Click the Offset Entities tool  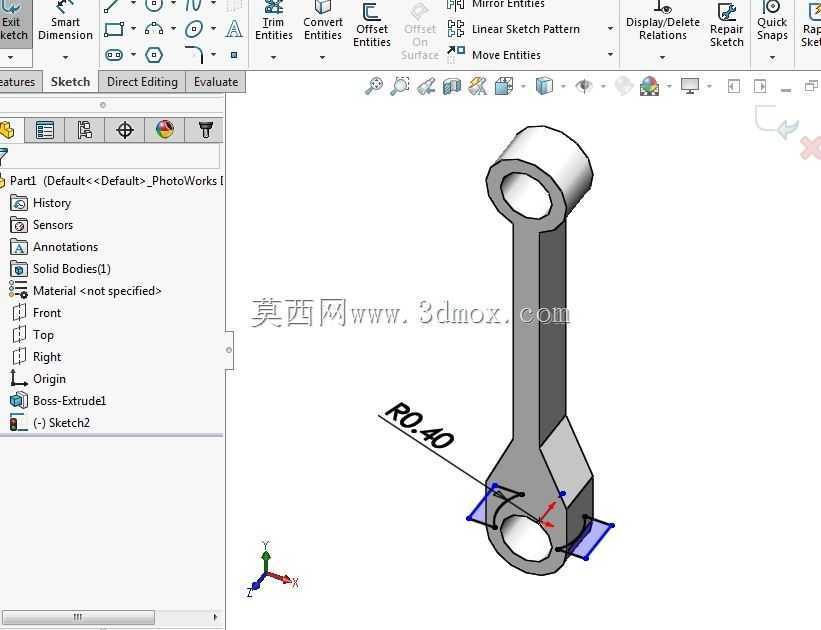pos(372,26)
